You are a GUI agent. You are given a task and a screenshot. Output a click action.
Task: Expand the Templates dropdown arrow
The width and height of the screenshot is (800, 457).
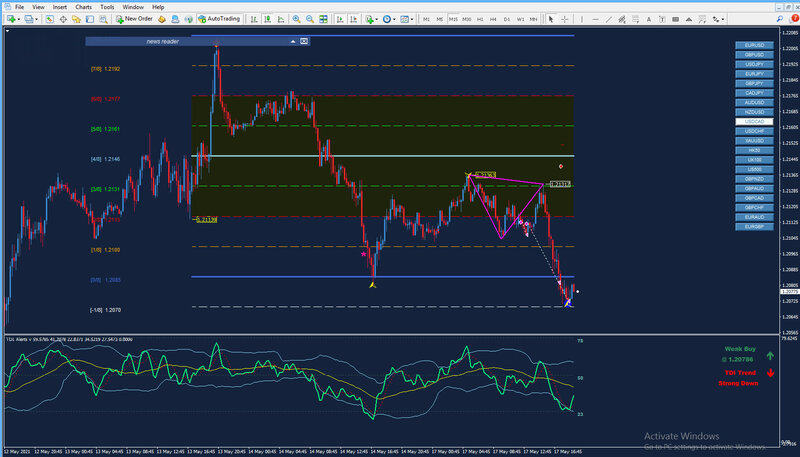click(x=412, y=19)
